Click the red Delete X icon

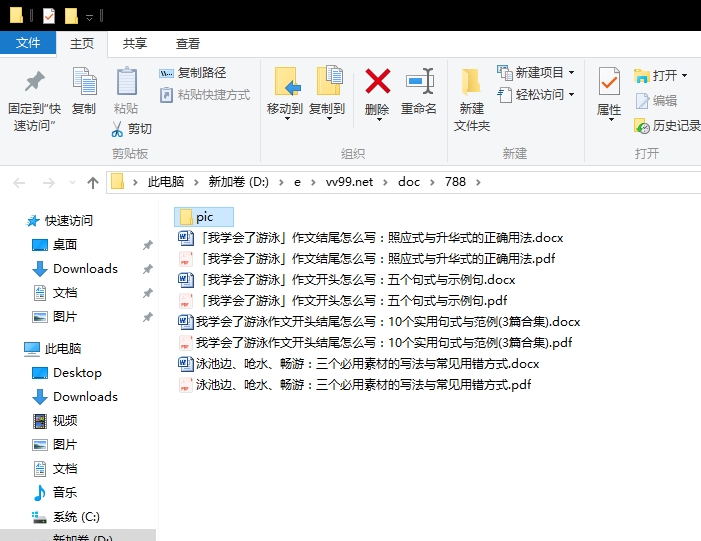[x=377, y=81]
